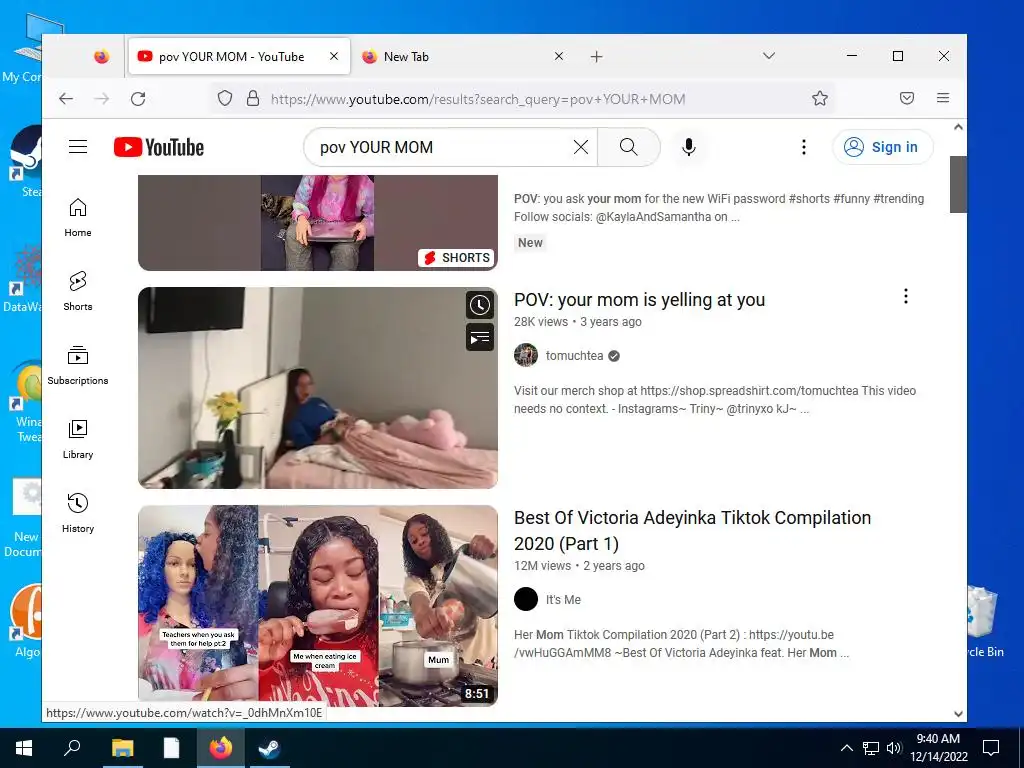Open the It's Me channel link
Image resolution: width=1024 pixels, height=768 pixels.
(563, 600)
